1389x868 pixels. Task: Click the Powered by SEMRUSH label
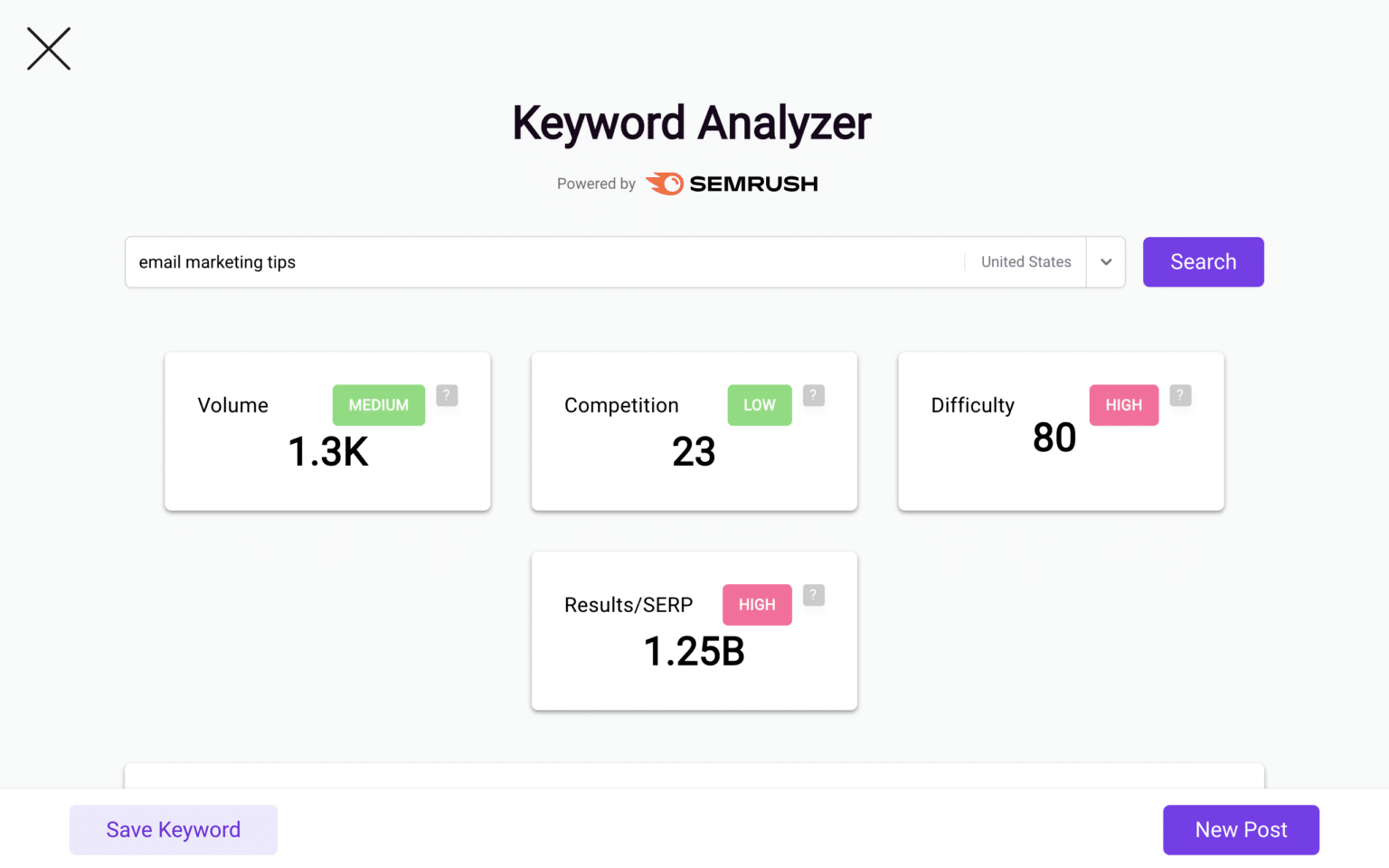(685, 183)
